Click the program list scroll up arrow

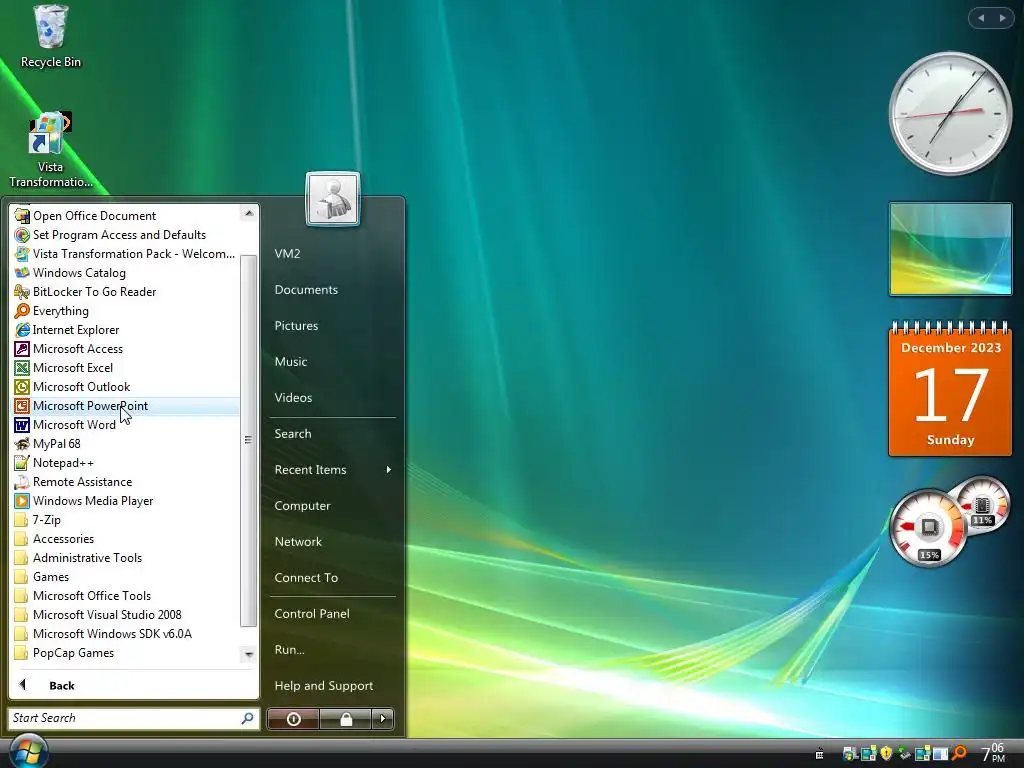[x=248, y=213]
